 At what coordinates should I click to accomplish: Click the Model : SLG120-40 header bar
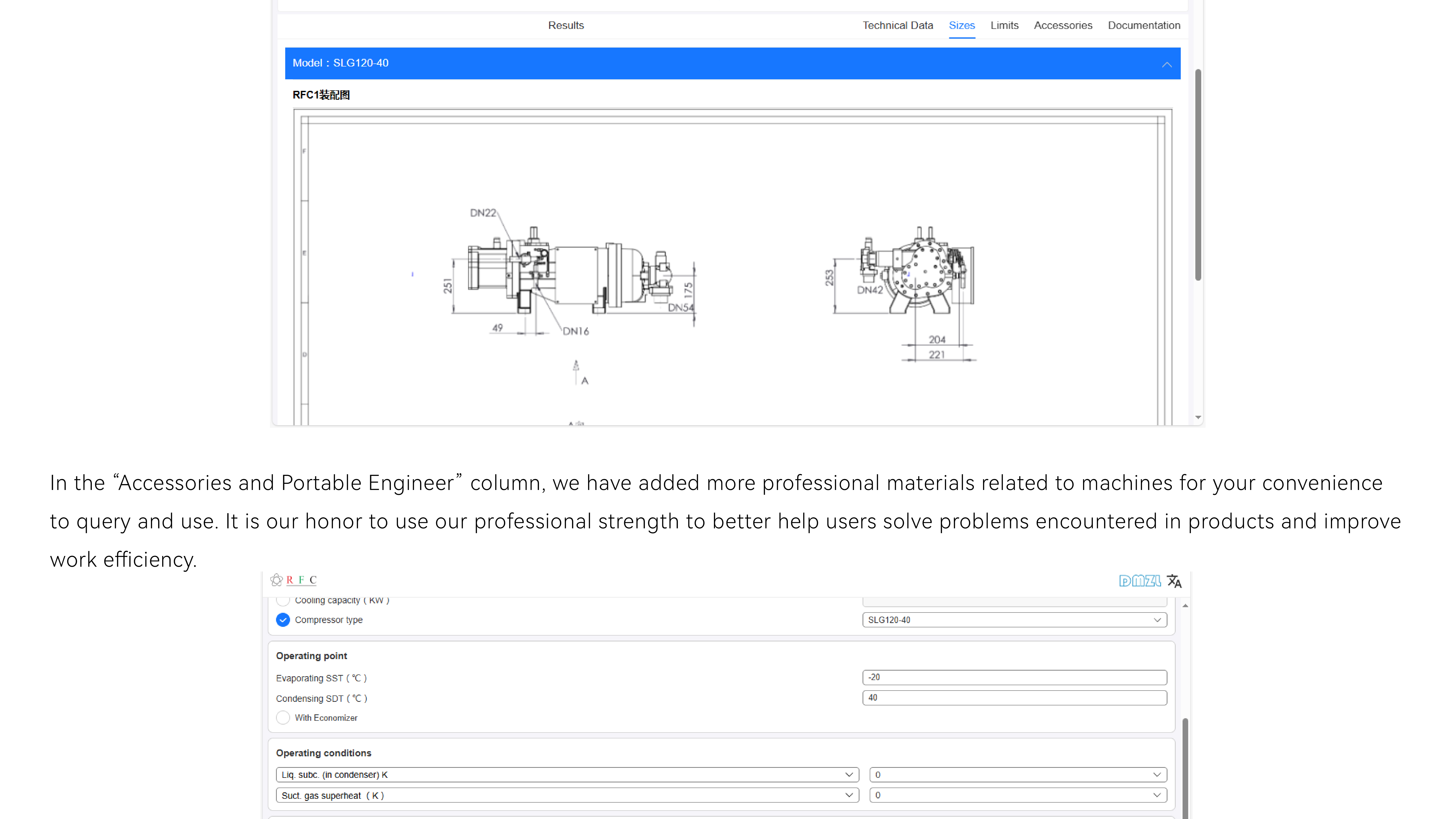[x=733, y=63]
